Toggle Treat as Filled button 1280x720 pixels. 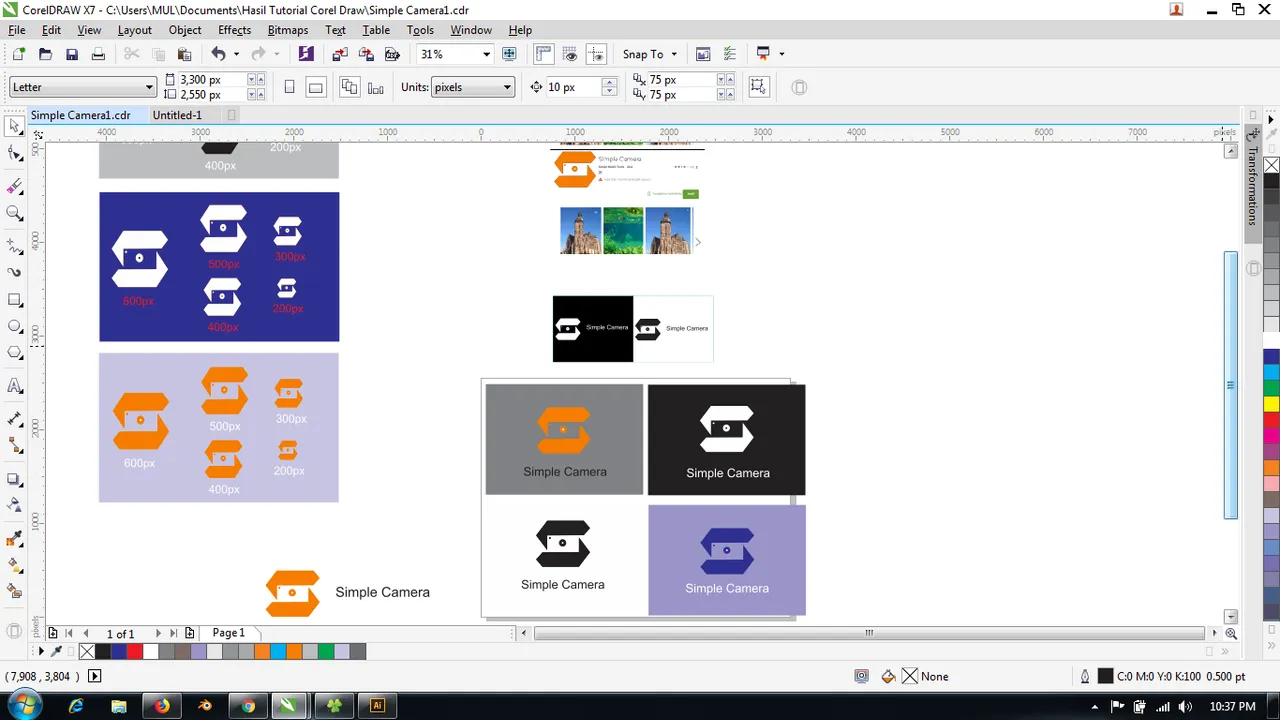(758, 87)
